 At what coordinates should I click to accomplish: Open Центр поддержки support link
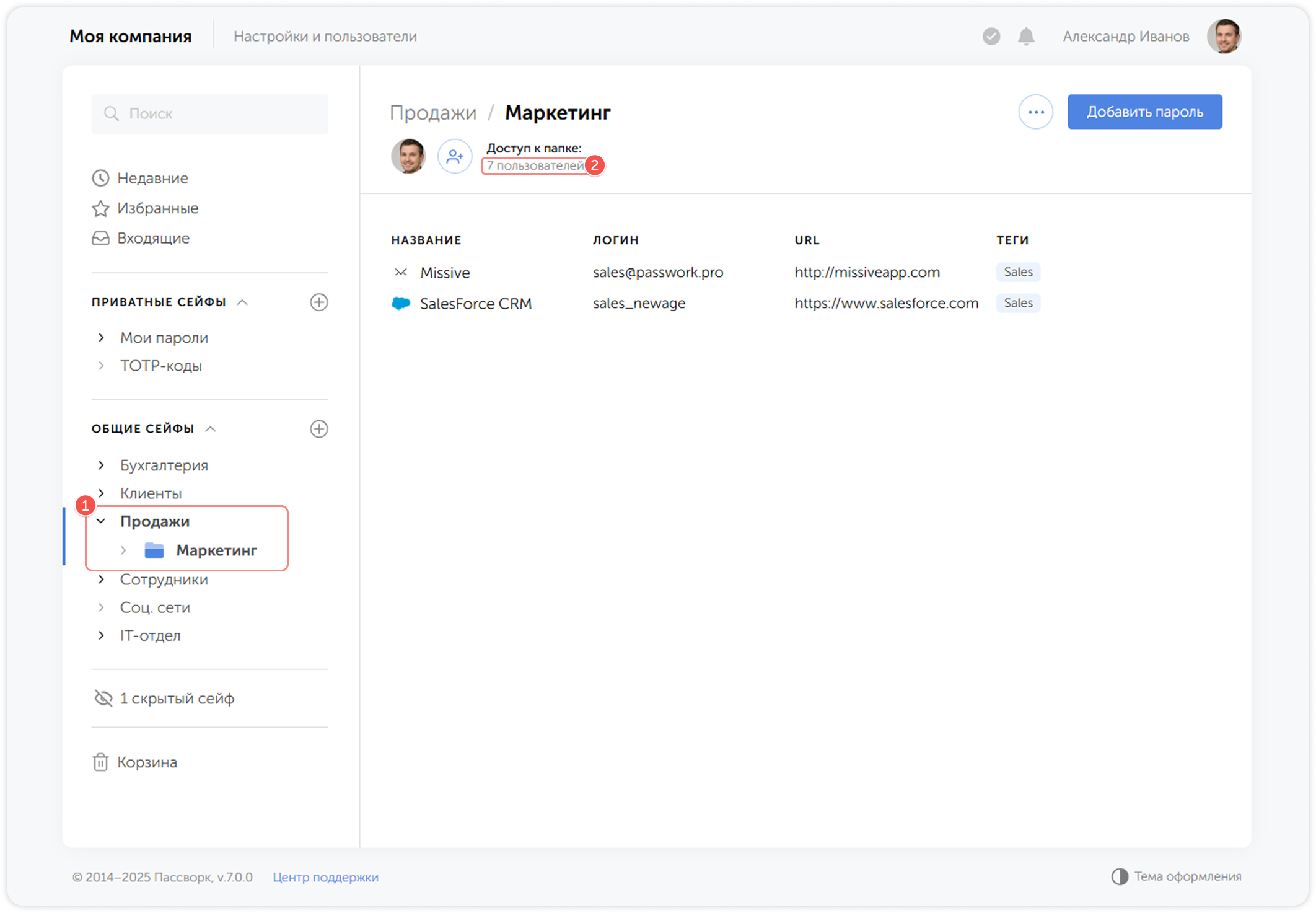[x=325, y=878]
